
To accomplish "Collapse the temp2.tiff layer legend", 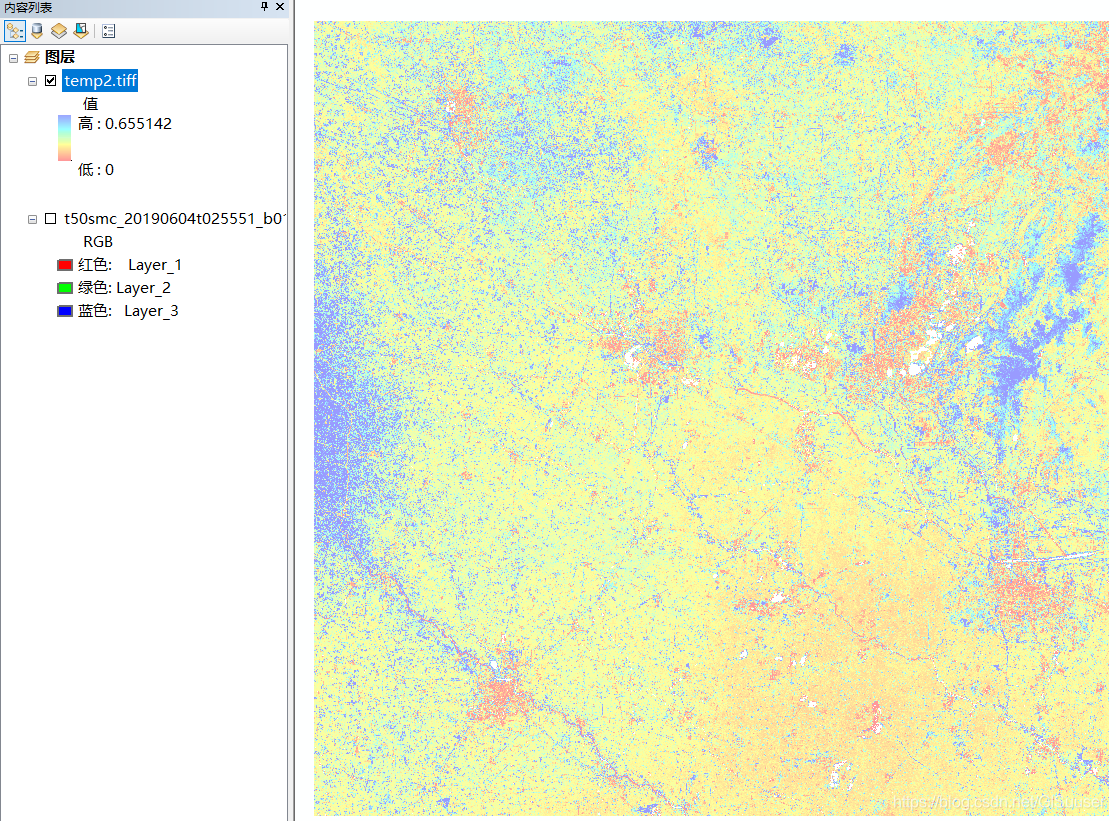I will (x=31, y=80).
